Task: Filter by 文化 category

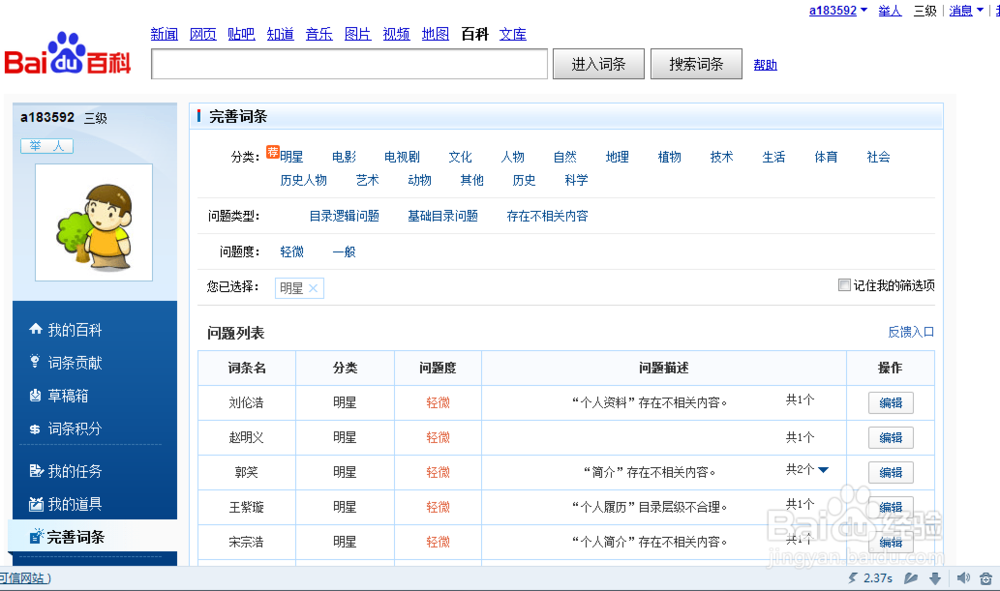Action: tap(460, 157)
